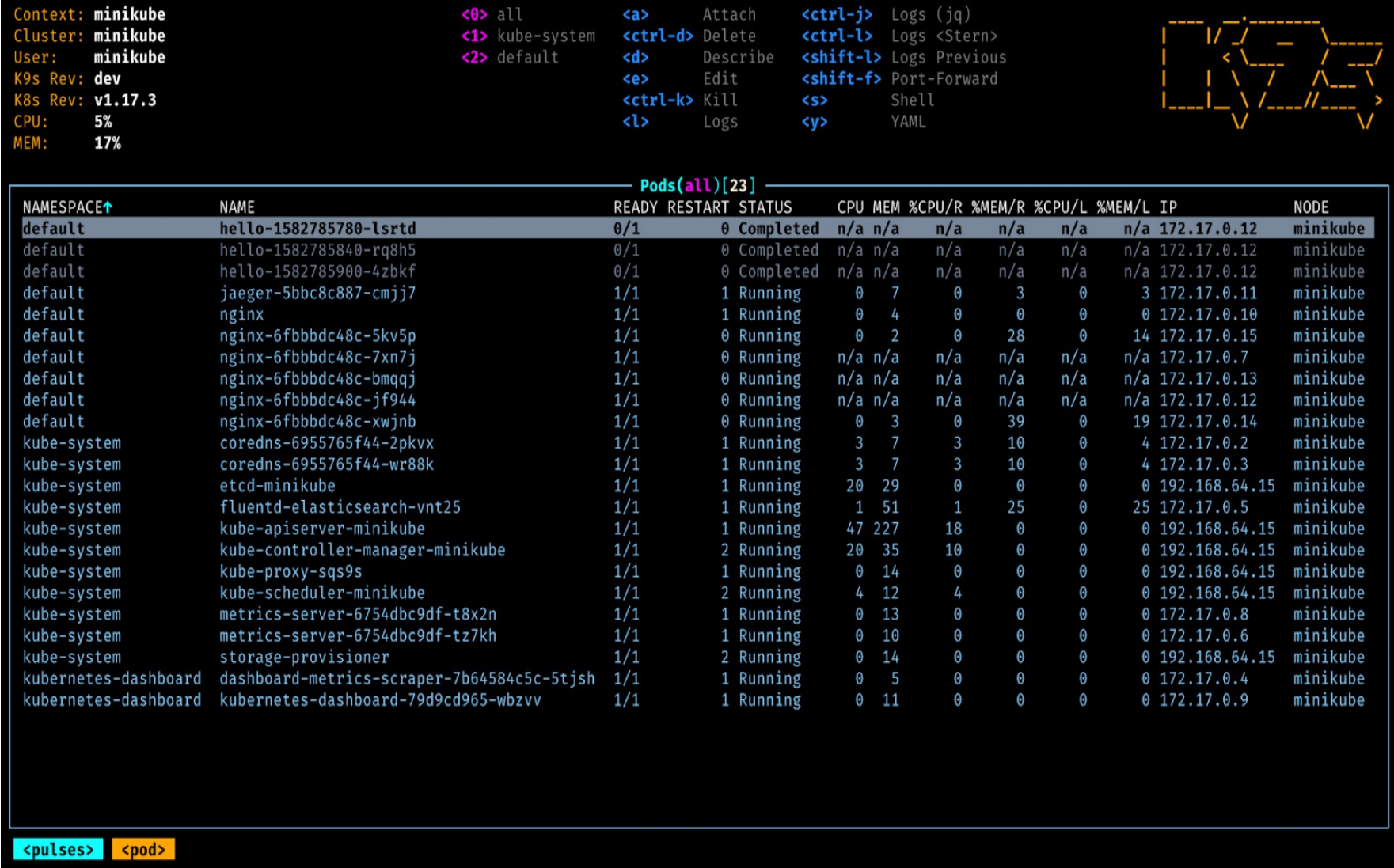Click the IP column header
This screenshot has height=868, width=1394.
tap(1168, 207)
